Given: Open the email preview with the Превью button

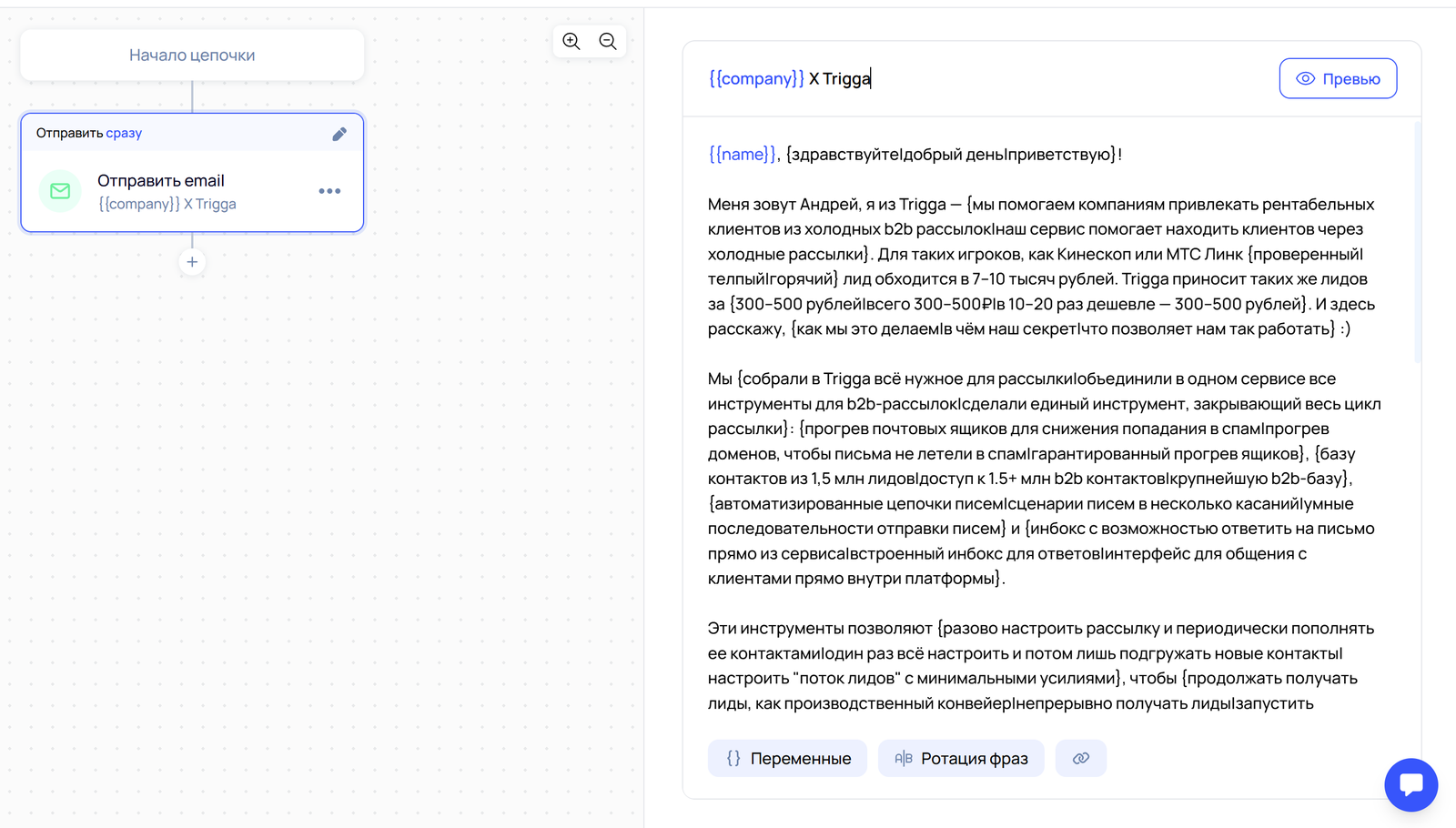Looking at the screenshot, I should coord(1338,78).
